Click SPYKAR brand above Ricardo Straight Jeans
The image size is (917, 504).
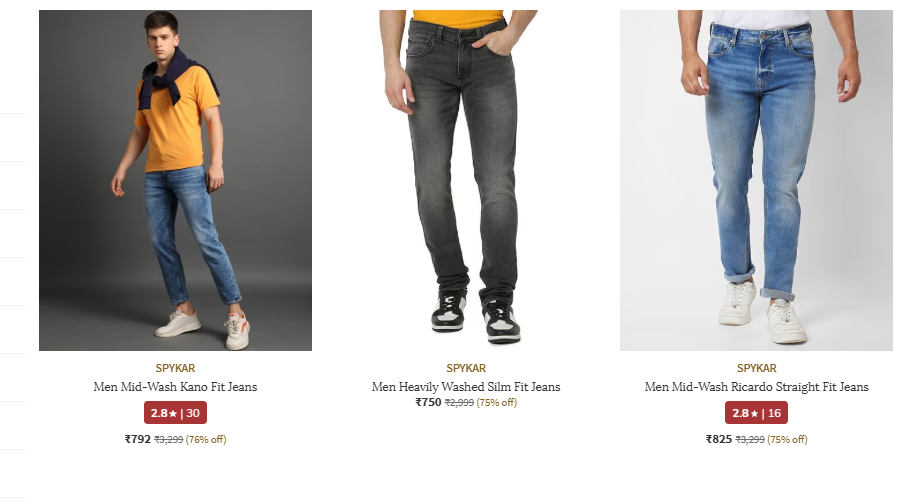tap(756, 368)
